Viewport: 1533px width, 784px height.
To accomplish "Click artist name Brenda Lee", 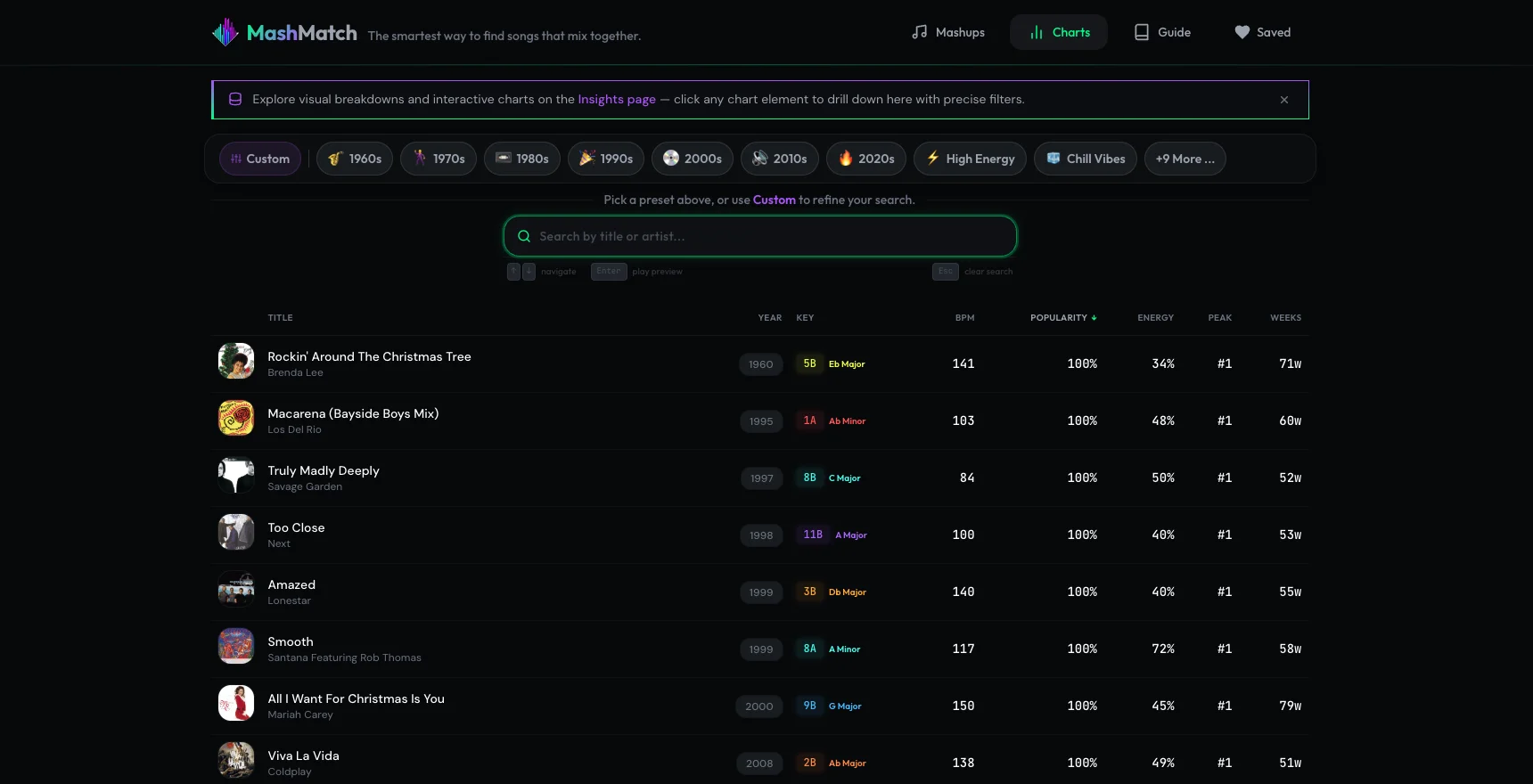I will click(x=295, y=372).
